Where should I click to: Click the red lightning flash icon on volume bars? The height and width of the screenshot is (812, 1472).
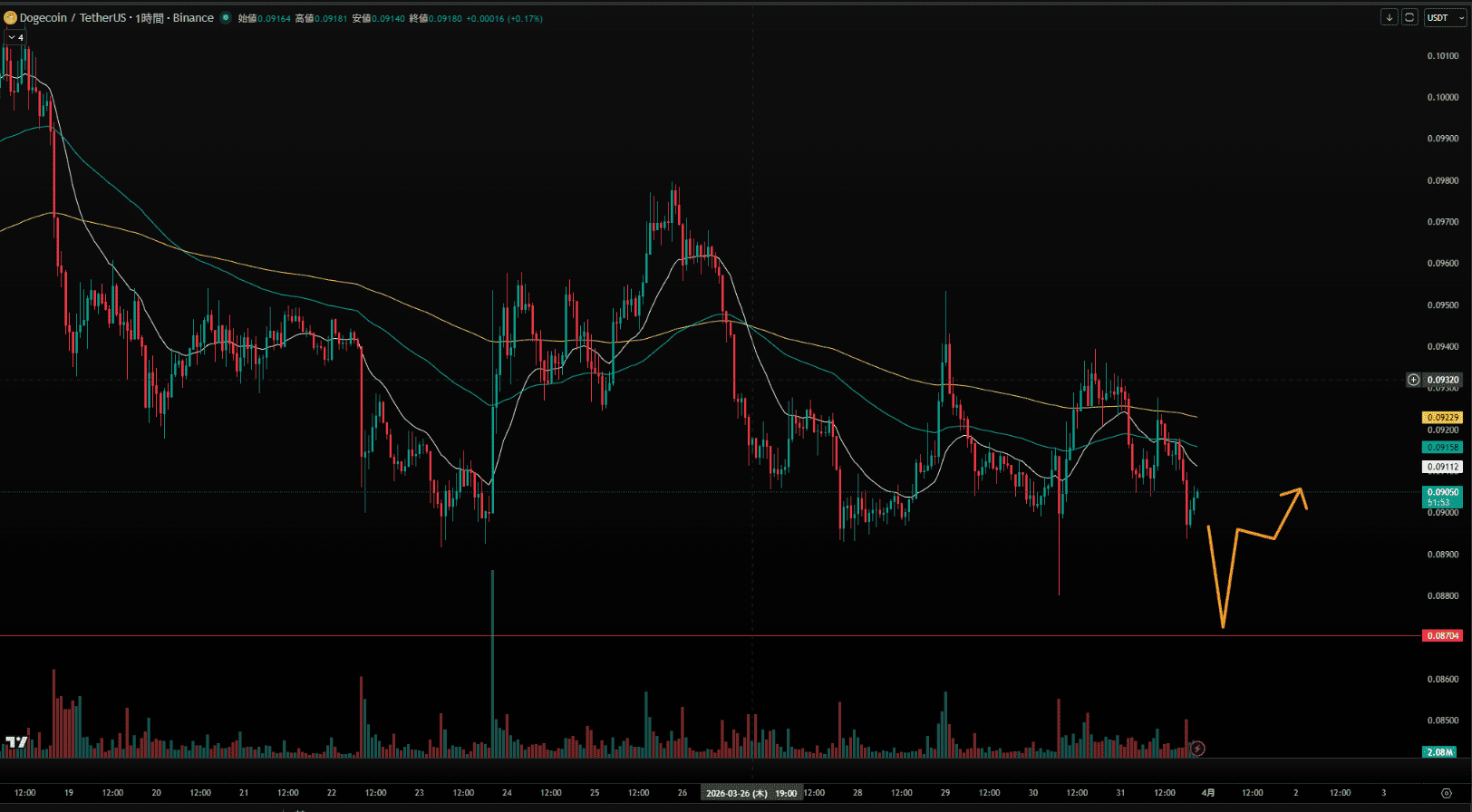(1197, 749)
